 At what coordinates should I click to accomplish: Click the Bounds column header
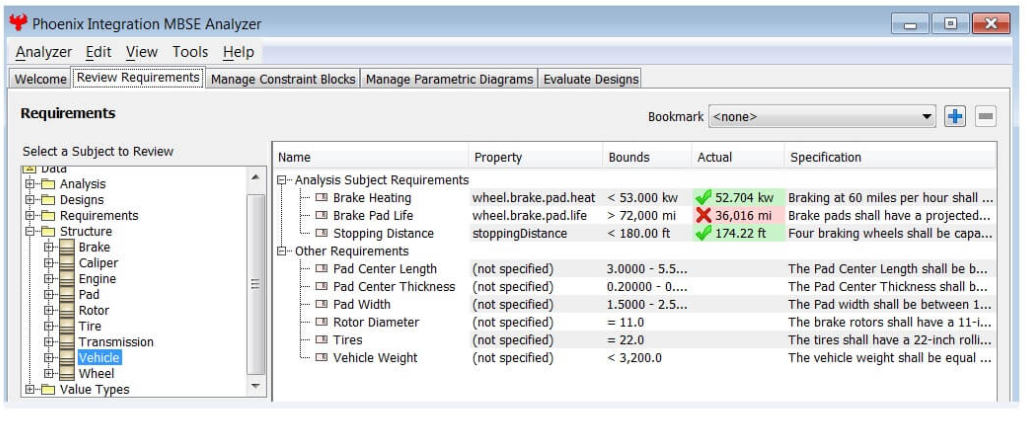tap(647, 158)
